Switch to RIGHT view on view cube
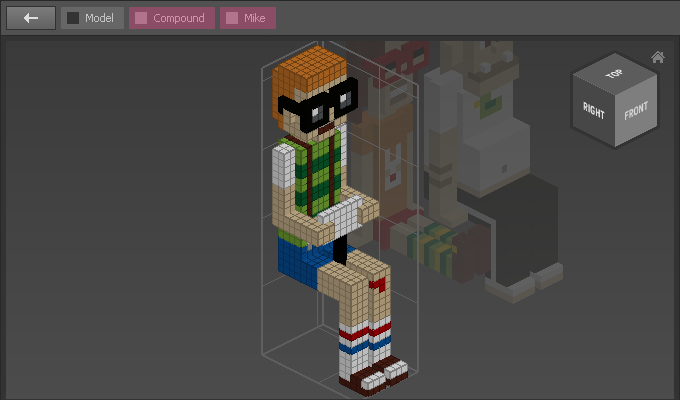Screen dimensions: 680x400 click(x=593, y=110)
